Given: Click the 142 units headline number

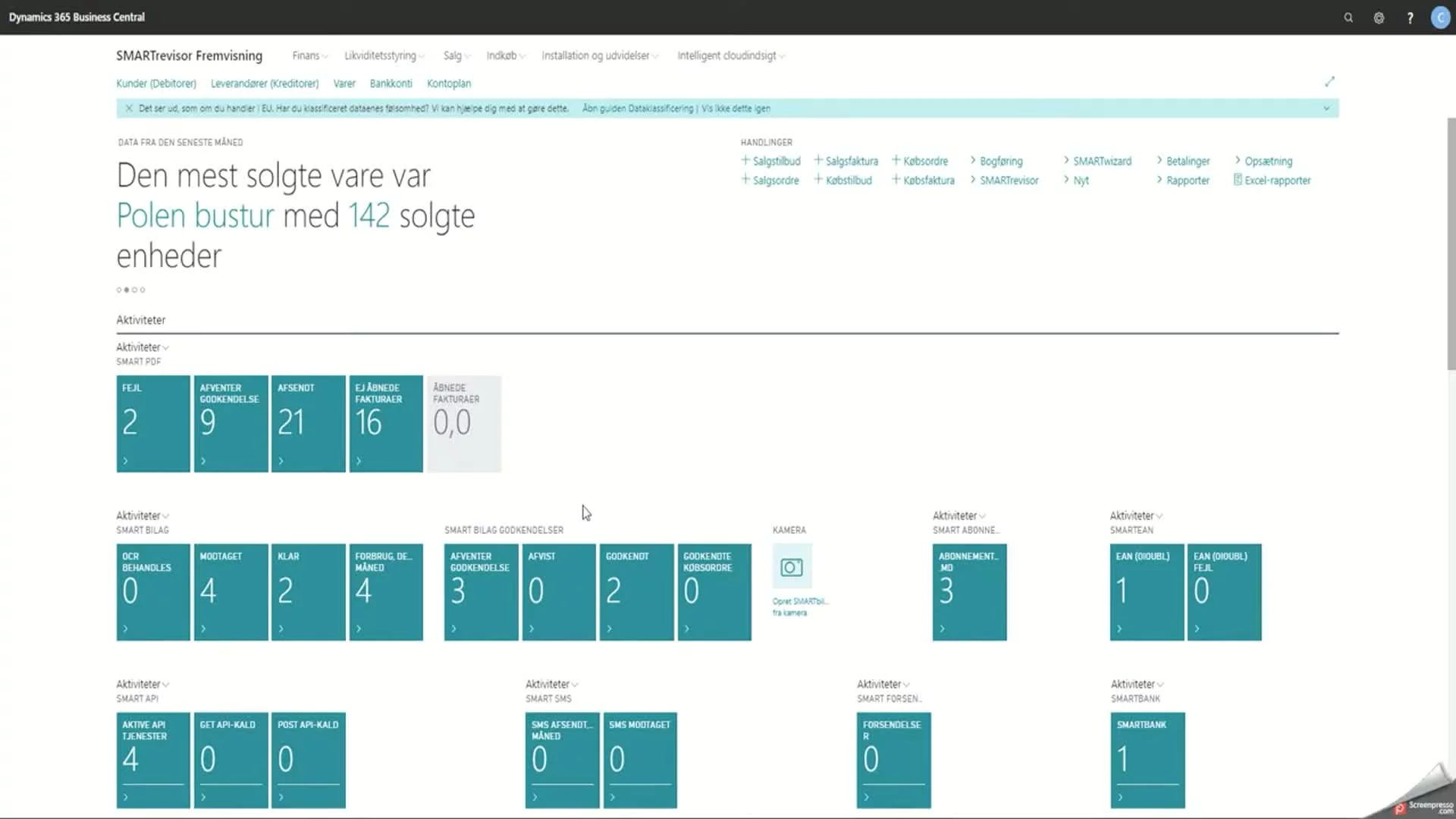Looking at the screenshot, I should (x=369, y=216).
